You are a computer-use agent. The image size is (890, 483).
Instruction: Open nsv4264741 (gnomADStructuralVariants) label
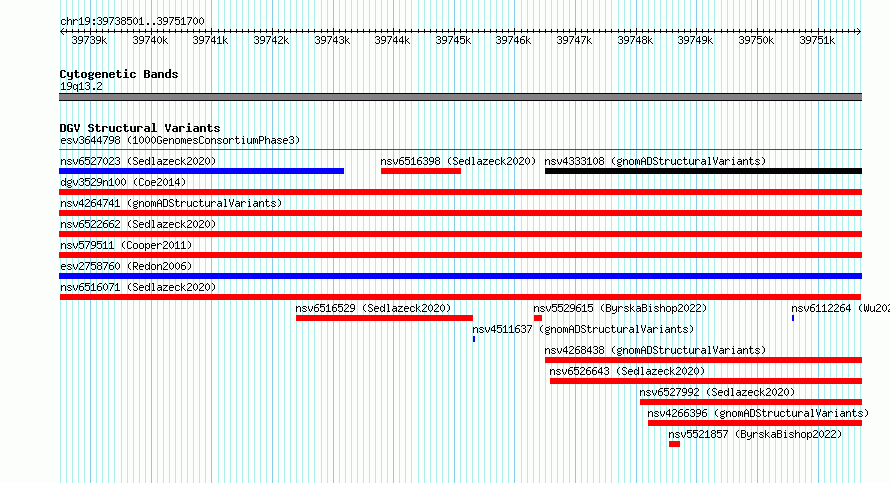[x=171, y=203]
